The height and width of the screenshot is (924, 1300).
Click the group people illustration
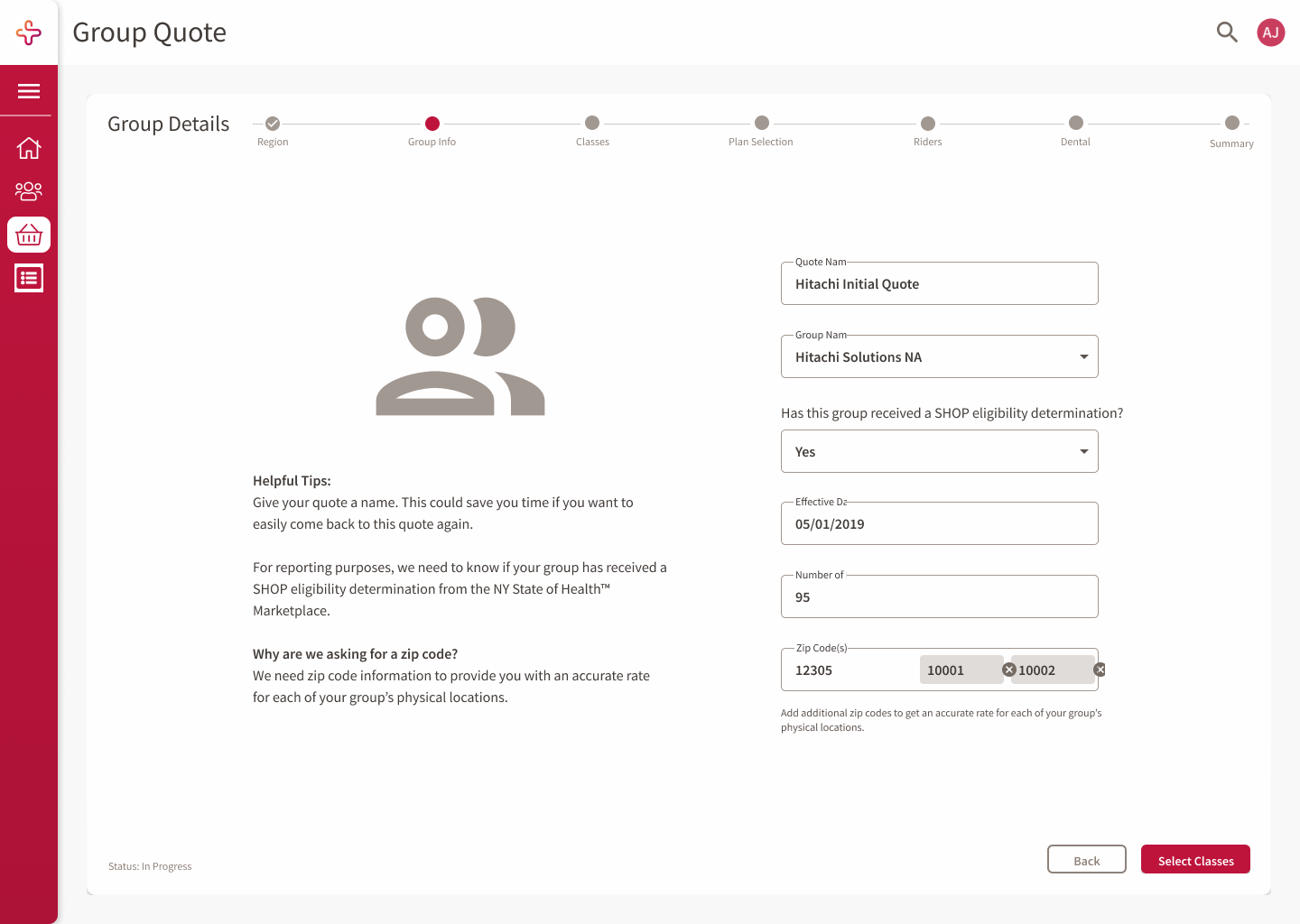tap(460, 356)
